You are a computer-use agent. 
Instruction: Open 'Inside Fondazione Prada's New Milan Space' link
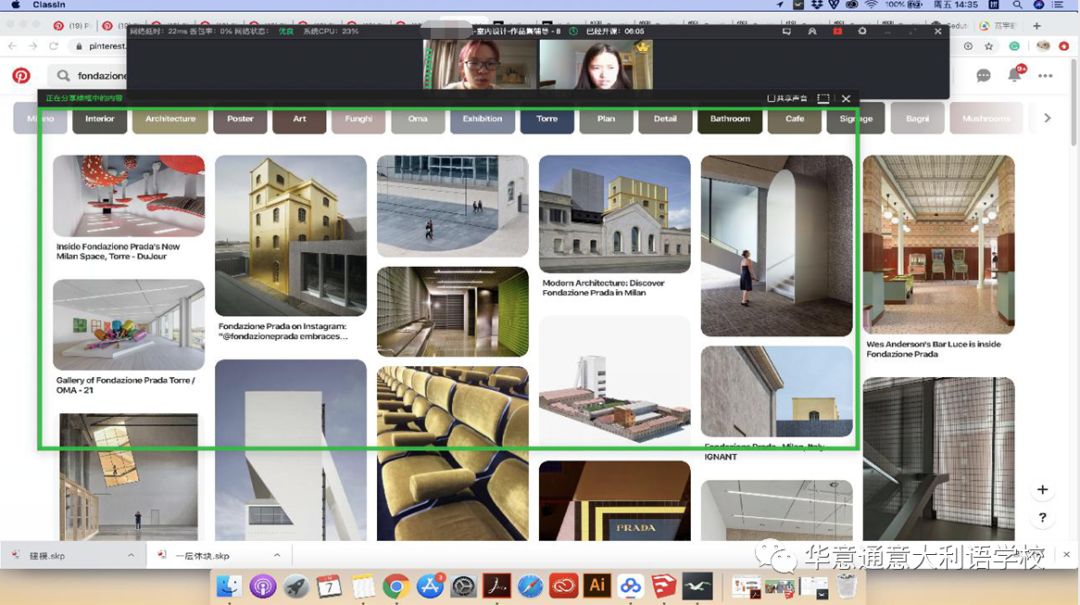(118, 252)
